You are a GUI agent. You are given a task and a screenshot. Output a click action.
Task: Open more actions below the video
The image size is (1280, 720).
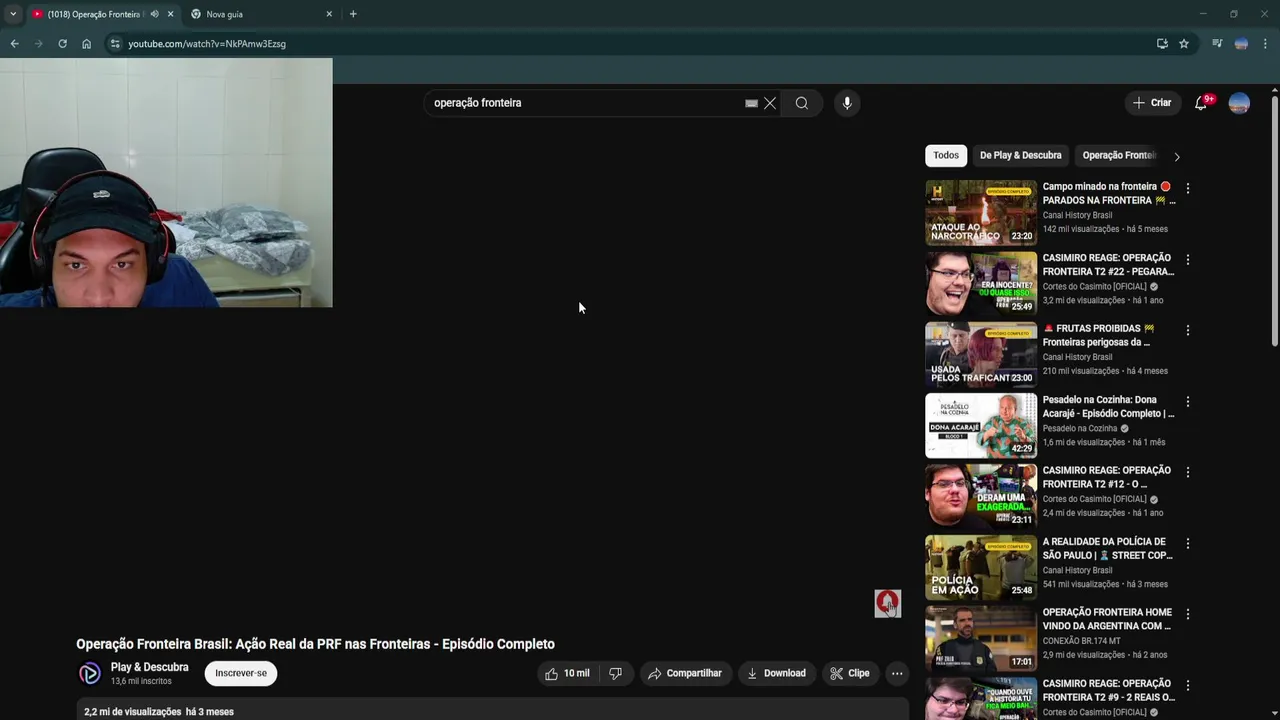[x=897, y=674]
